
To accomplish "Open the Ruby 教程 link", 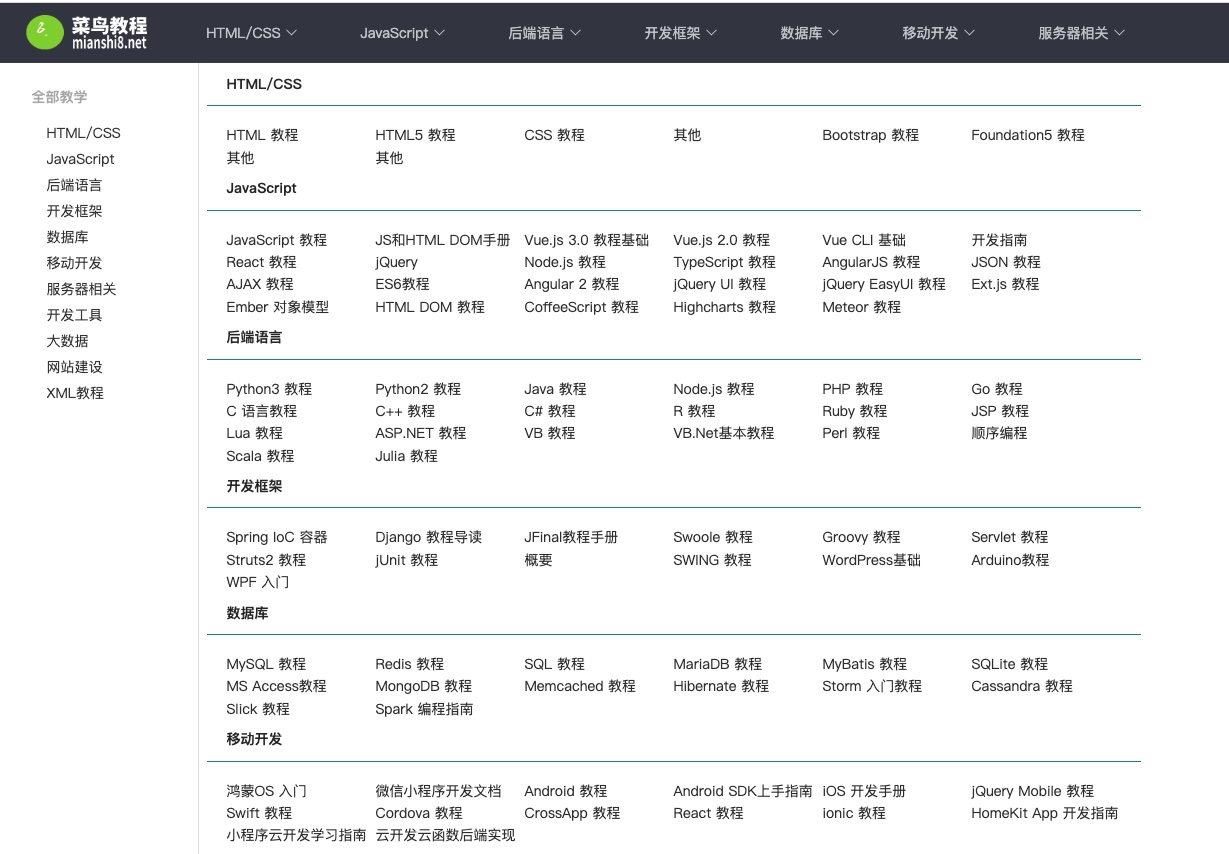I will click(x=854, y=411).
